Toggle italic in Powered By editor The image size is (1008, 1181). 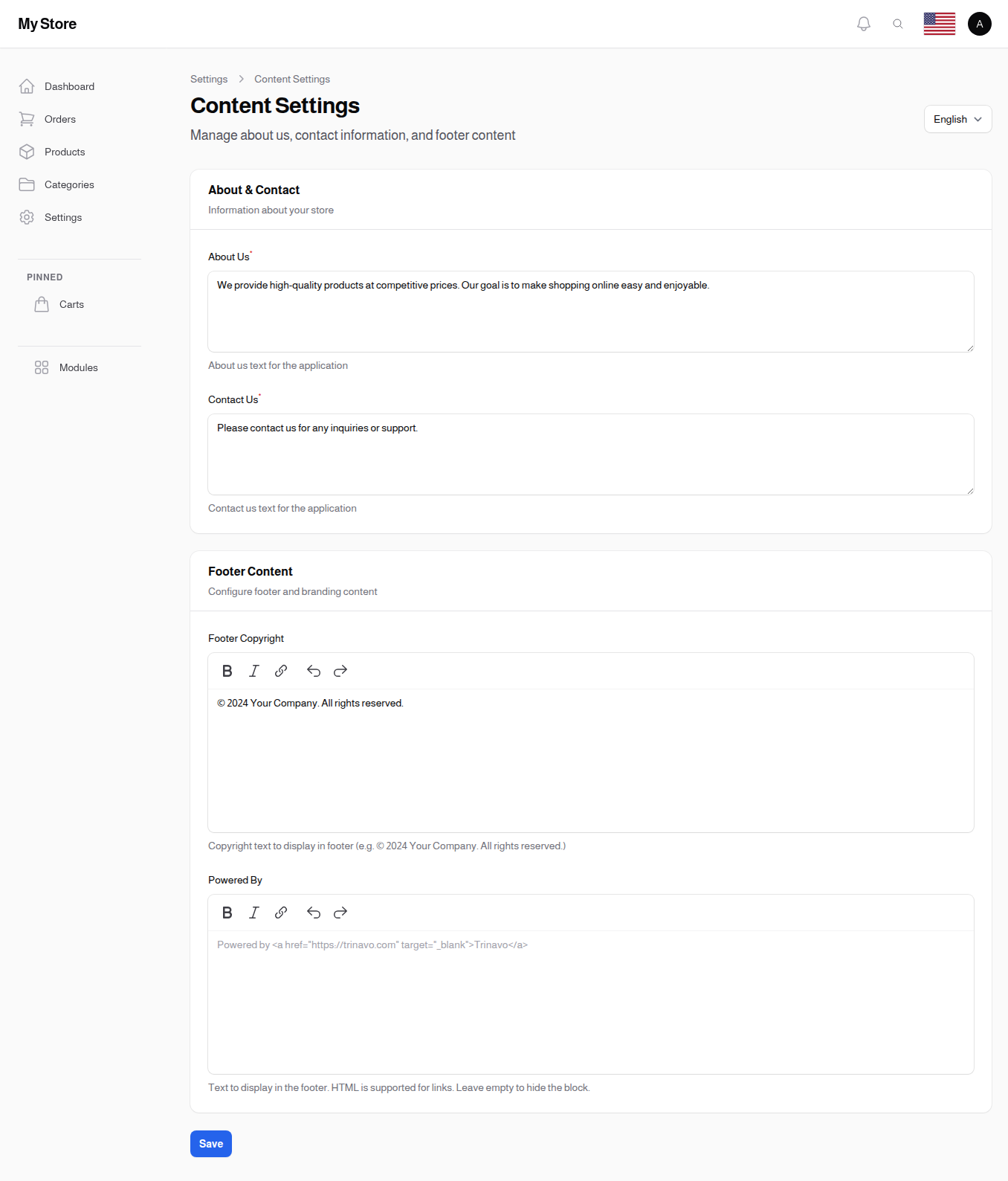pos(254,913)
